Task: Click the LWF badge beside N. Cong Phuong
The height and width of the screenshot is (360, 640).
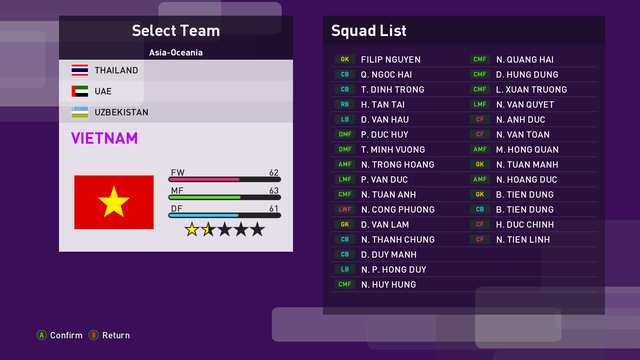Action: click(x=344, y=209)
